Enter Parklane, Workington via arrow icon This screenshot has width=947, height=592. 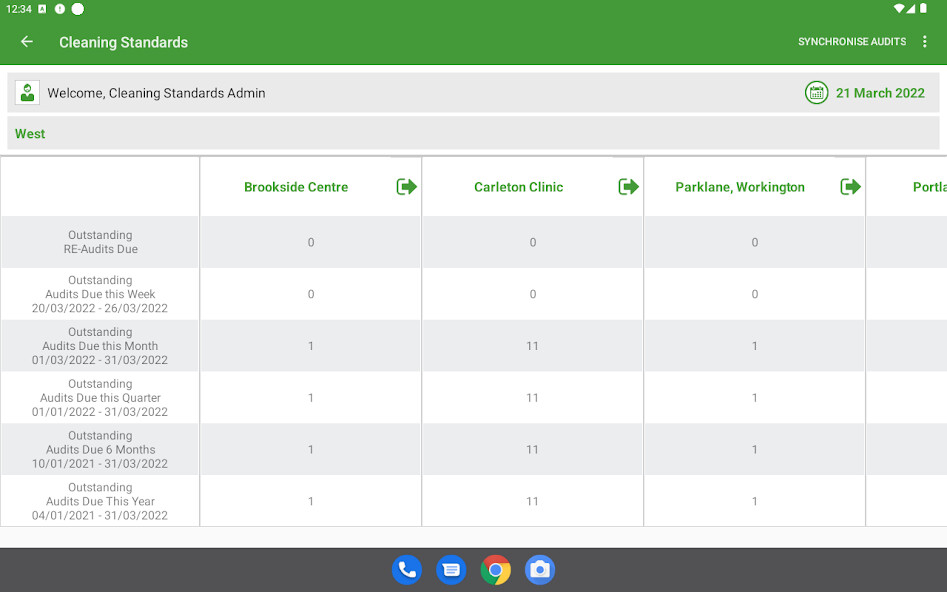pos(850,187)
